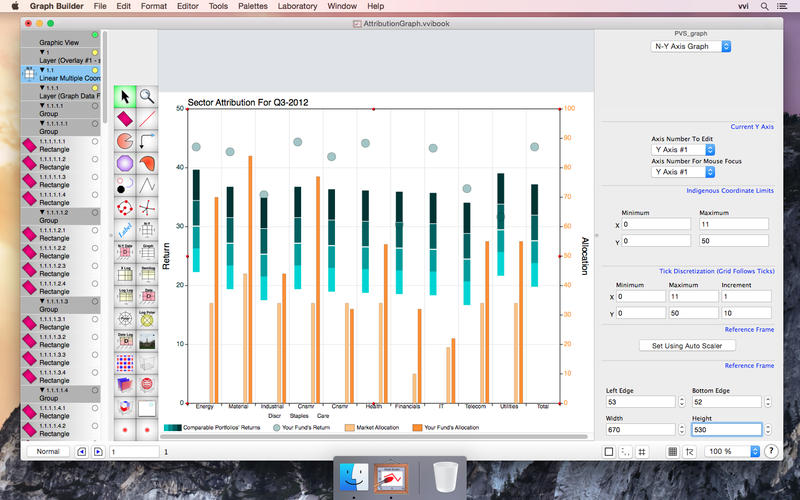Screen dimensions: 800x500
Task: Click the Set Using Auto Scaler button
Action: pos(686,345)
